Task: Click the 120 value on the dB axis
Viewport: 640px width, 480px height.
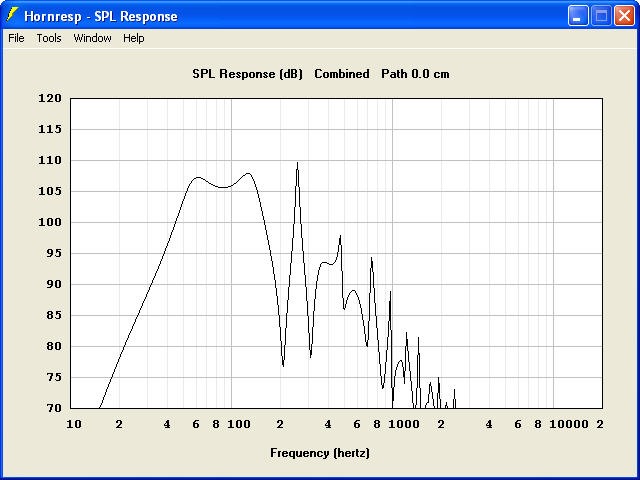Action: [x=50, y=98]
